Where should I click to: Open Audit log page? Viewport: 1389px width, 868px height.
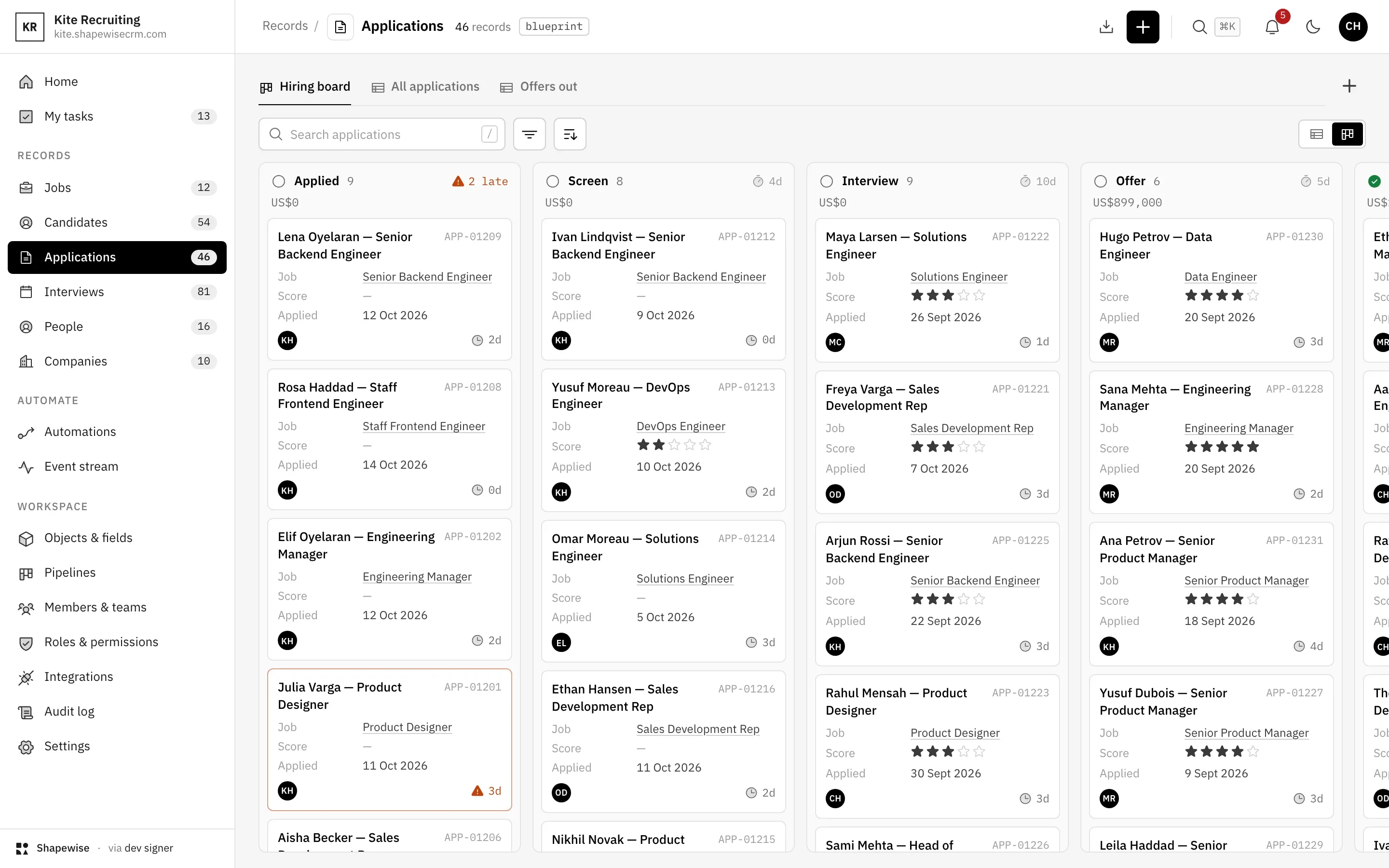click(x=117, y=712)
